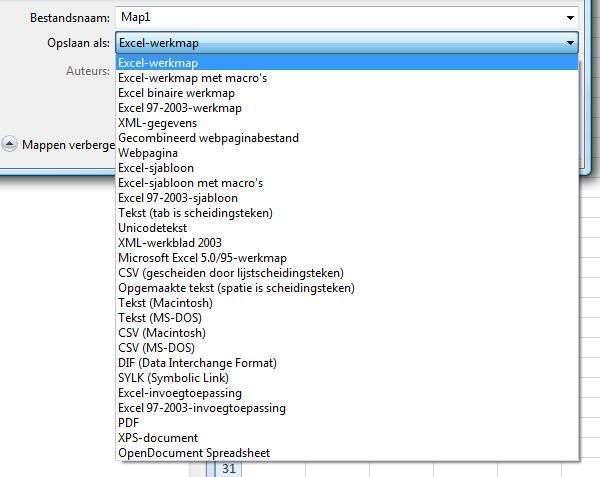Select Excel-werkmap in the file type list
The height and width of the screenshot is (477, 600).
tap(347, 63)
